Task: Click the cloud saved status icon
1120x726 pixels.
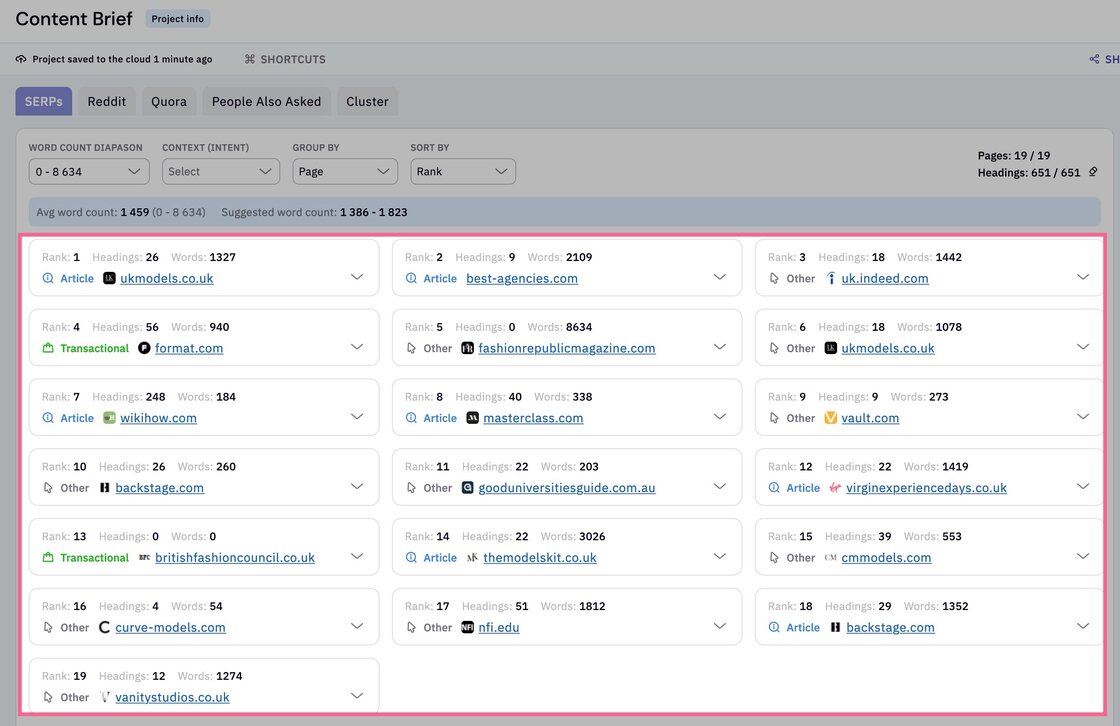Action: coord(21,59)
